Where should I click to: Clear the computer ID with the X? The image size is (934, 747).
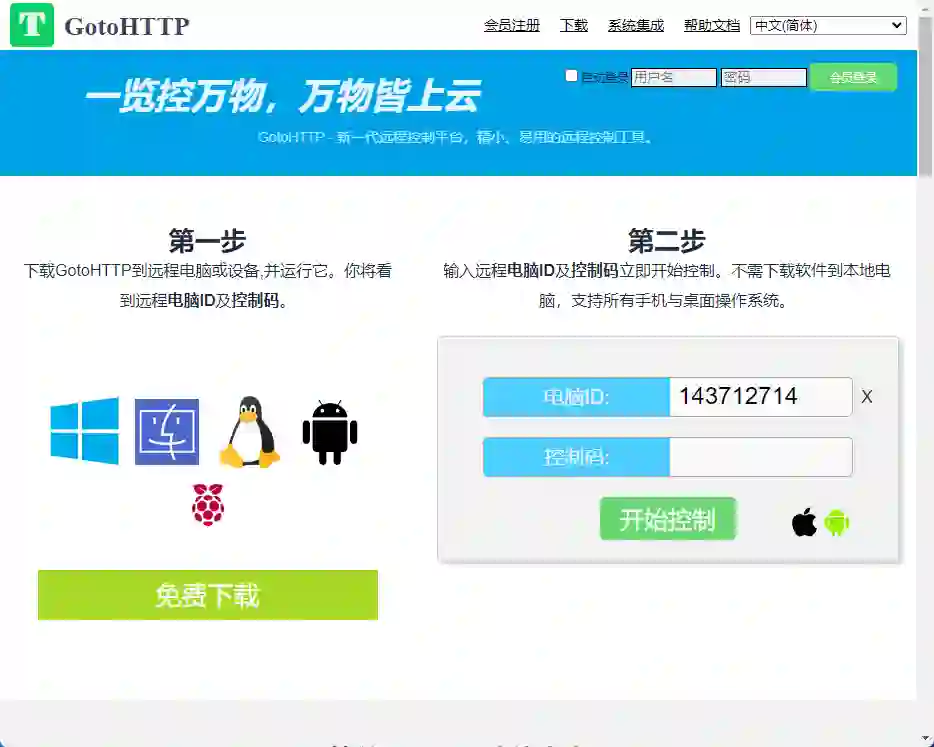point(867,397)
